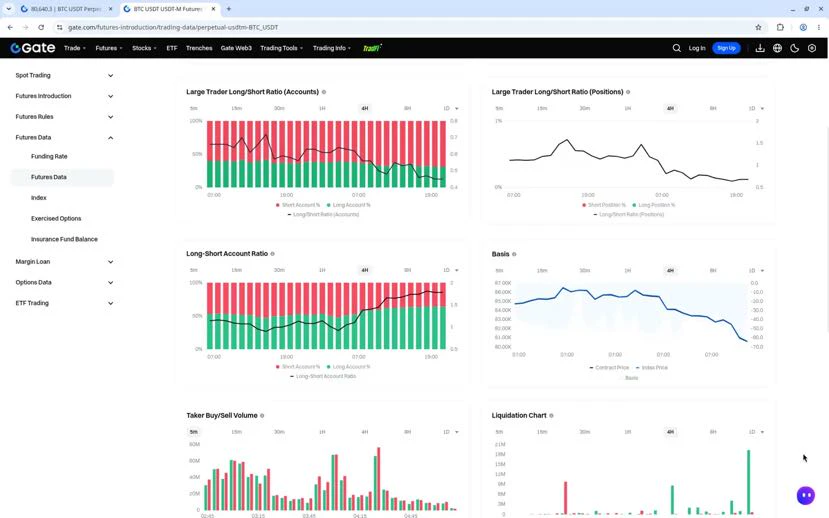The width and height of the screenshot is (829, 518).
Task: Toggle Index Price legend in Basis chart
Action: [x=651, y=367]
